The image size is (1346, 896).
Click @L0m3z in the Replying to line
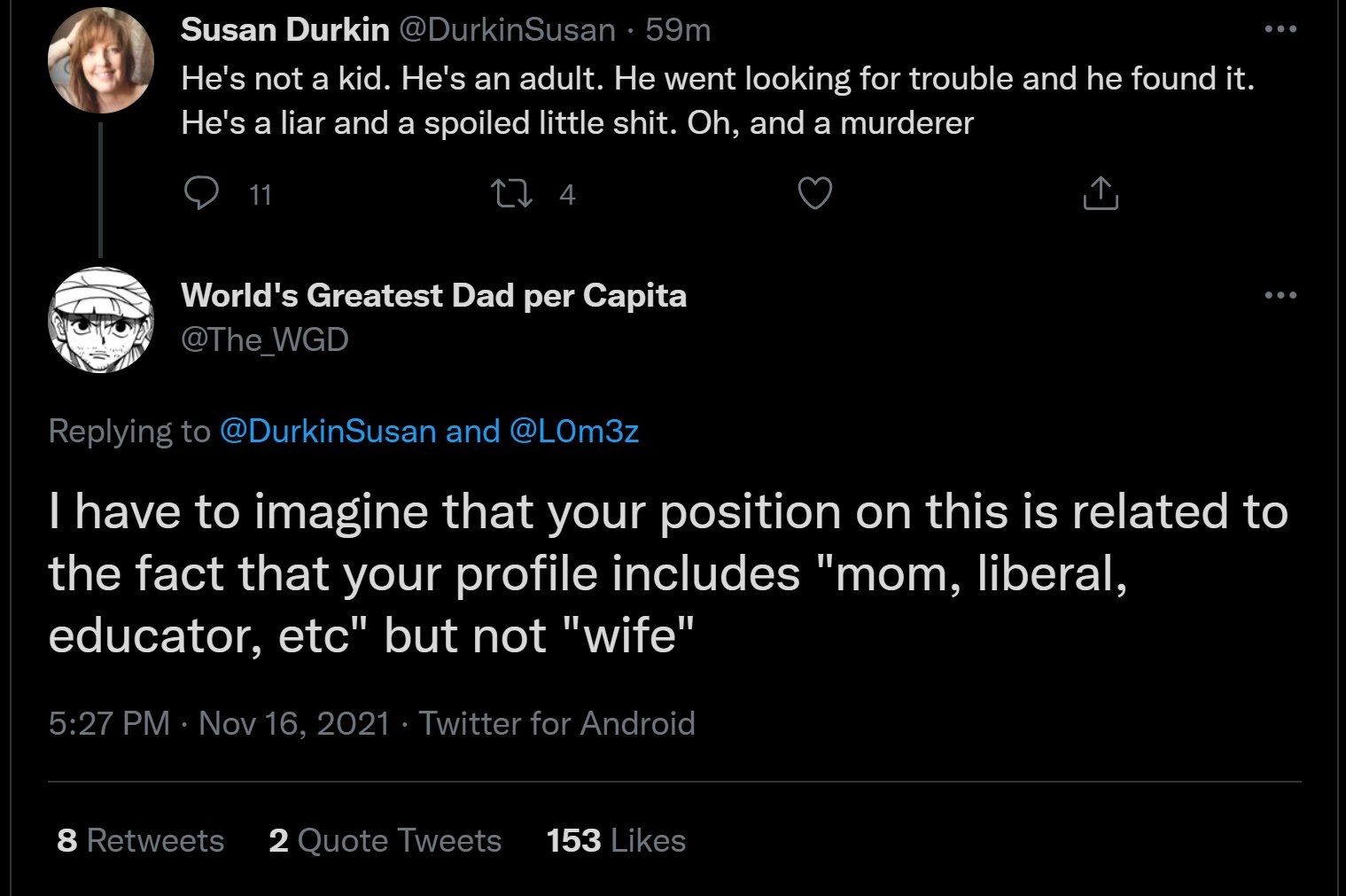574,431
